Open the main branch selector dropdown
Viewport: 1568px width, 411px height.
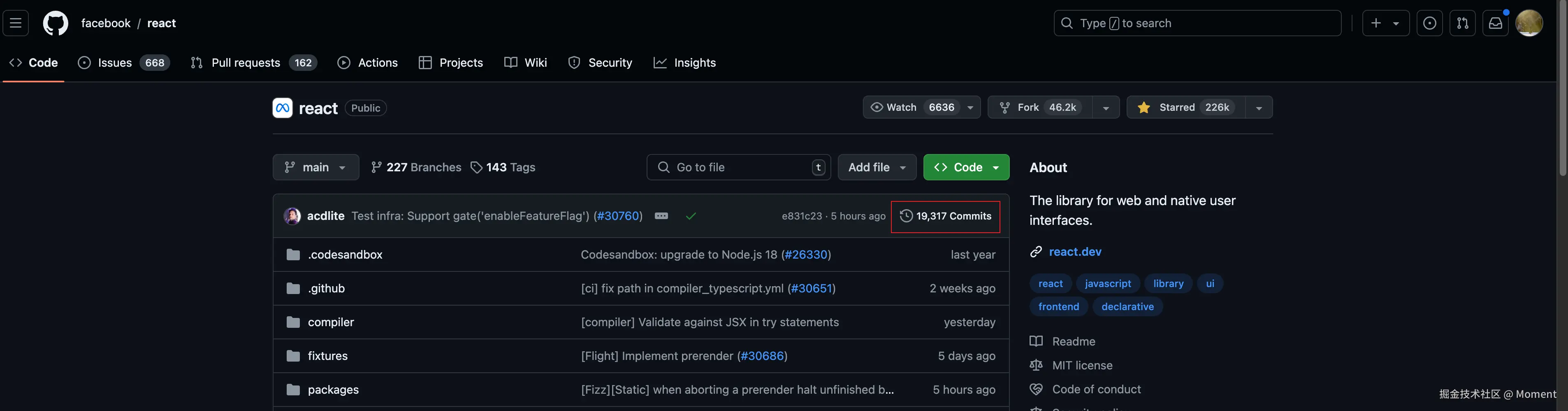click(315, 167)
